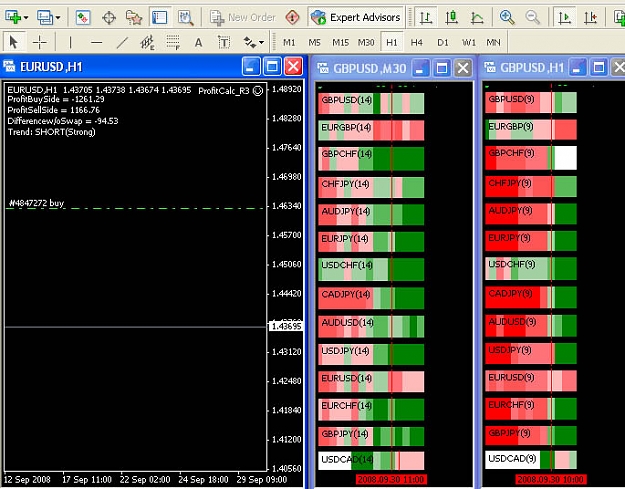Select the Horizontal Line drawing tool

pos(96,42)
